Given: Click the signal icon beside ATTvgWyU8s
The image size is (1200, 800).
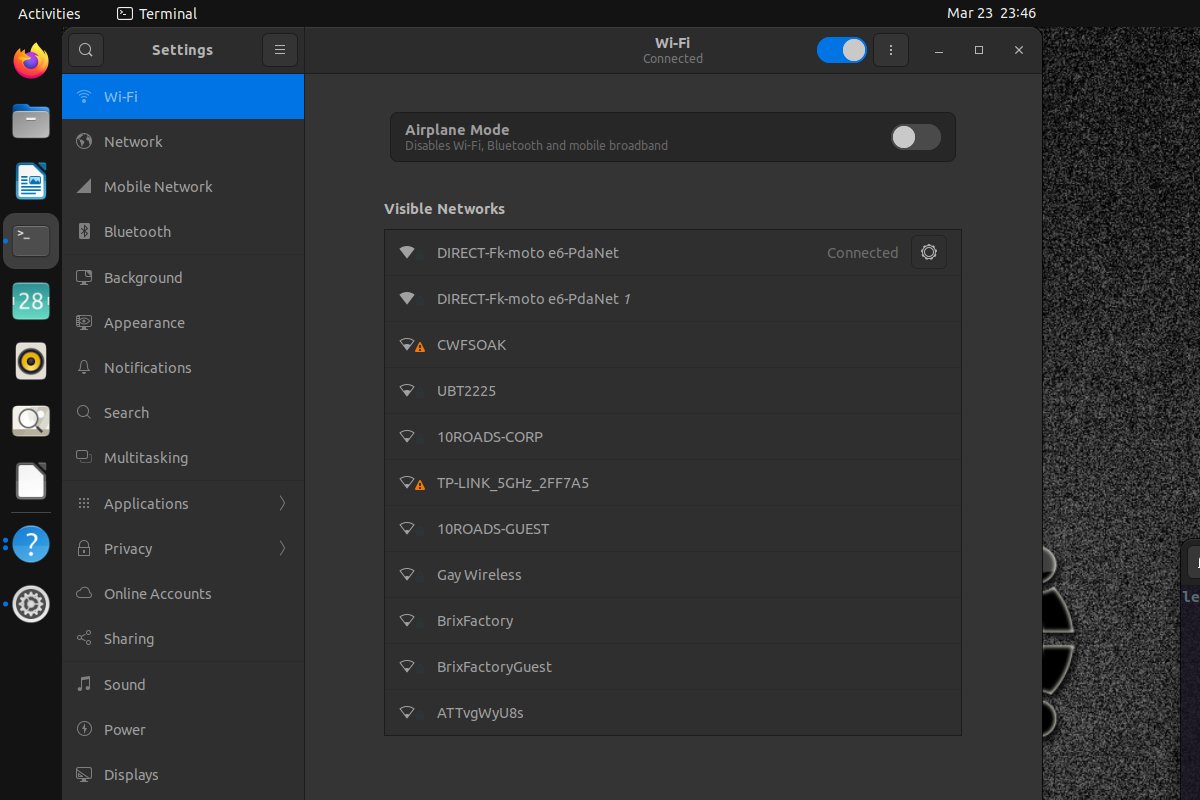Looking at the screenshot, I should click(x=407, y=713).
